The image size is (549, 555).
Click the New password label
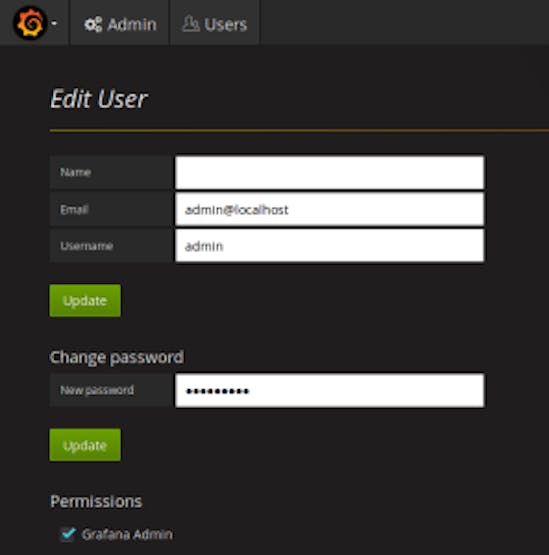click(97, 390)
